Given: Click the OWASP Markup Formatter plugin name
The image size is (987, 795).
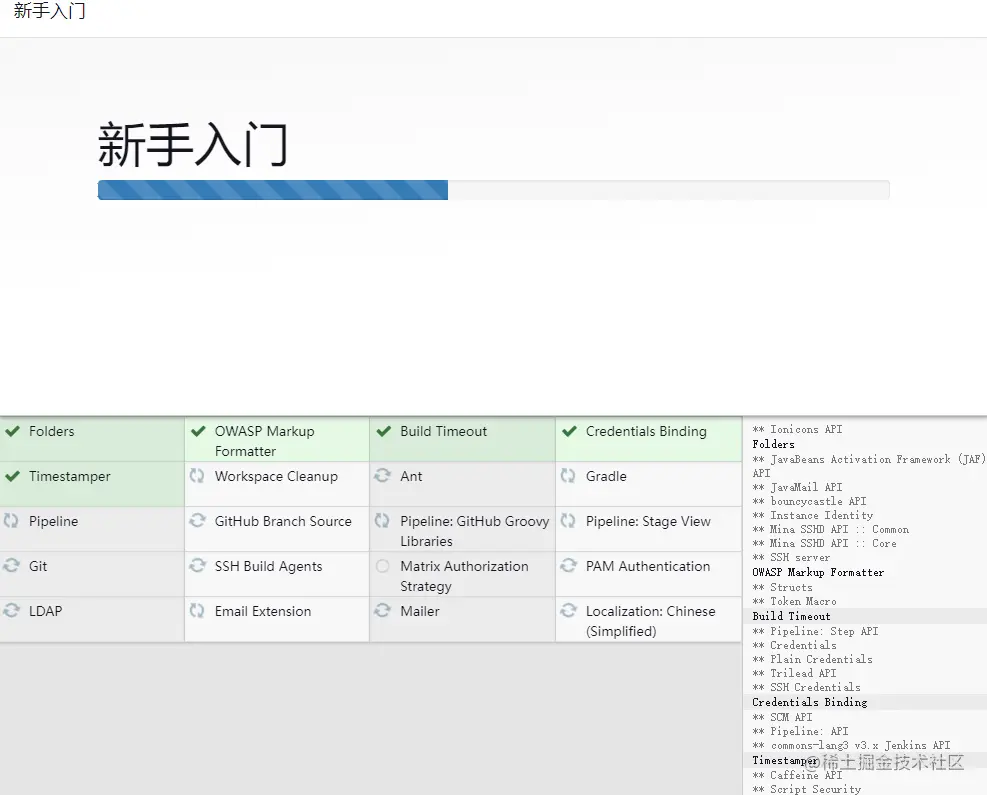Looking at the screenshot, I should 264,441.
